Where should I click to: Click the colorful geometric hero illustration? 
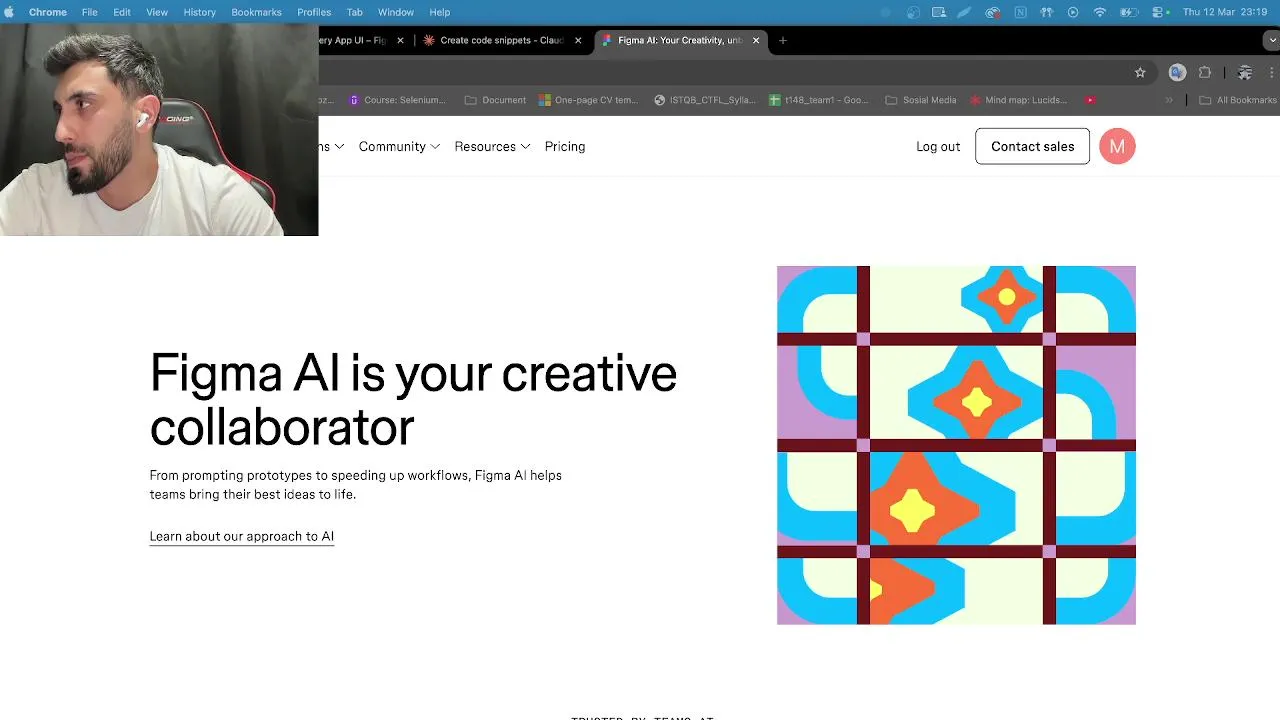pyautogui.click(x=956, y=445)
